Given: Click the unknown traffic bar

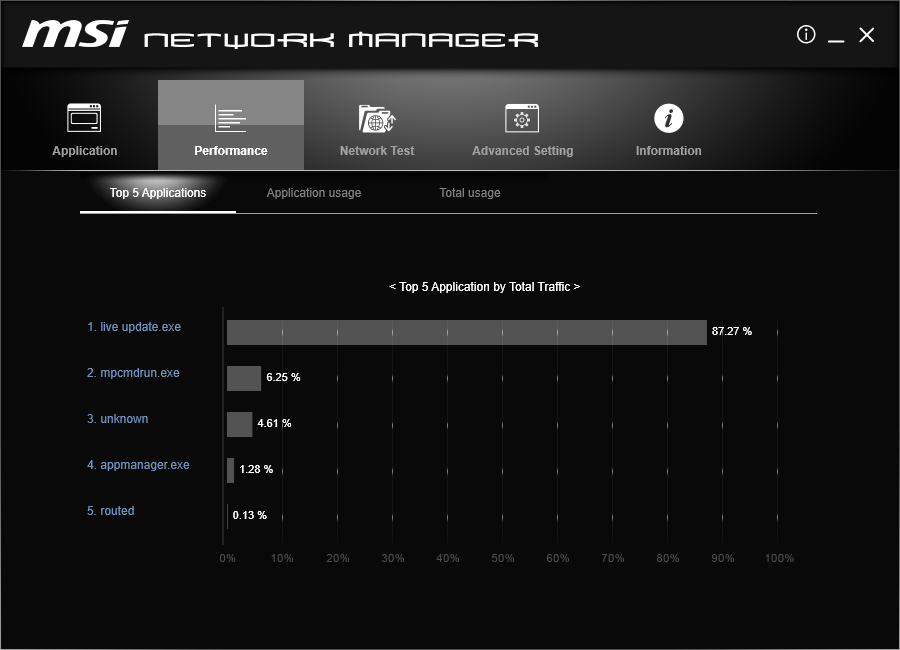Looking at the screenshot, I should [239, 424].
